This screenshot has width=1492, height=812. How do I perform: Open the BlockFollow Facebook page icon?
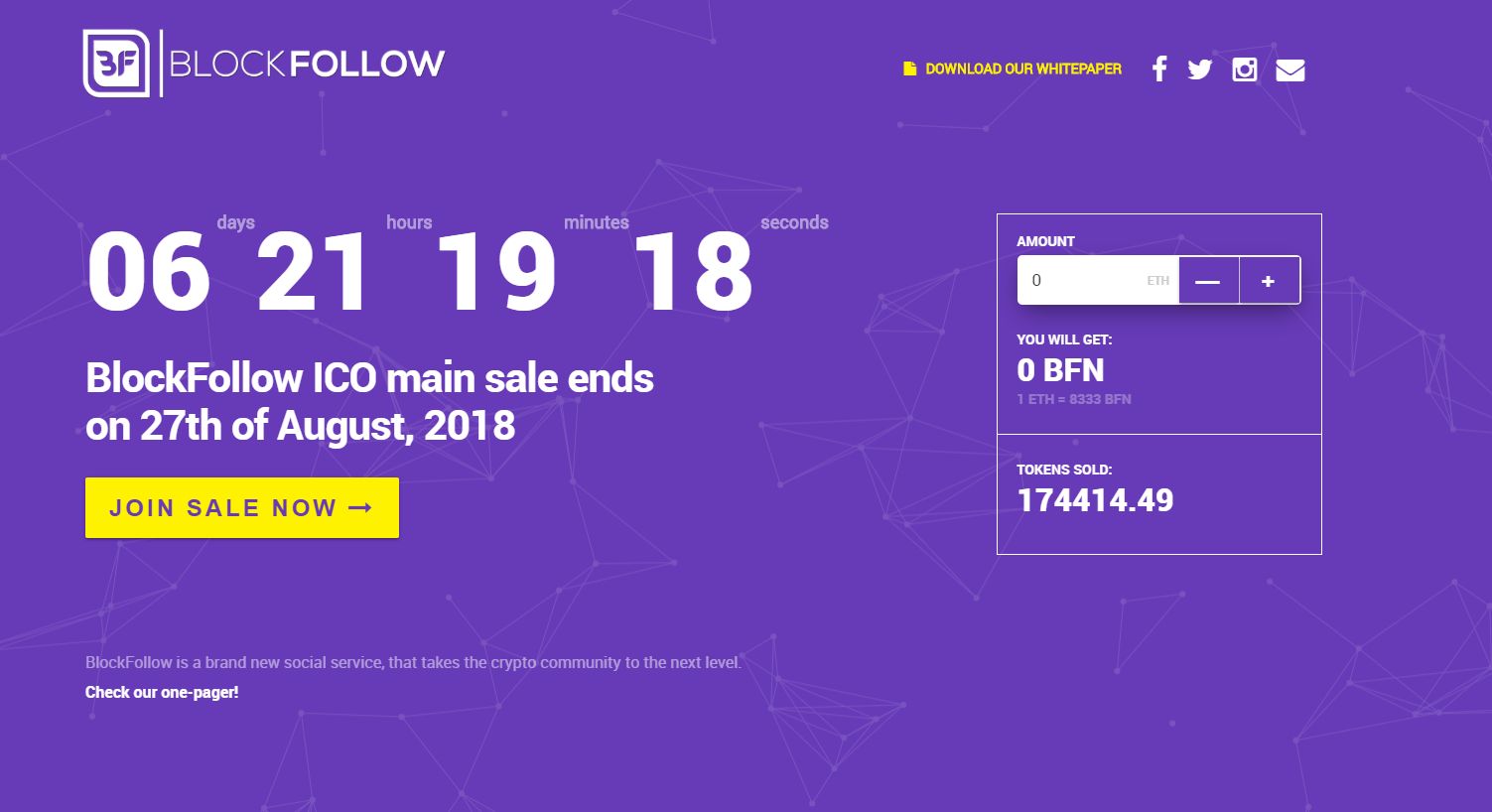coord(1158,69)
